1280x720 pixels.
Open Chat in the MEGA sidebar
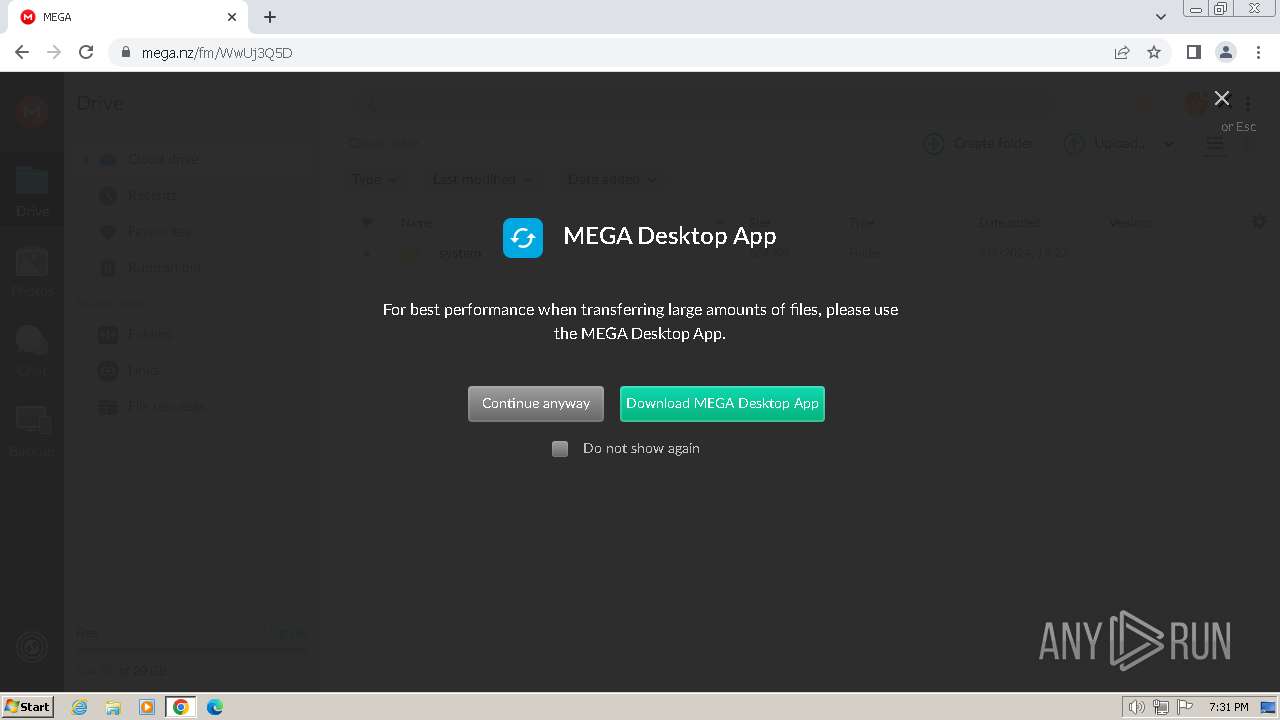pyautogui.click(x=32, y=351)
